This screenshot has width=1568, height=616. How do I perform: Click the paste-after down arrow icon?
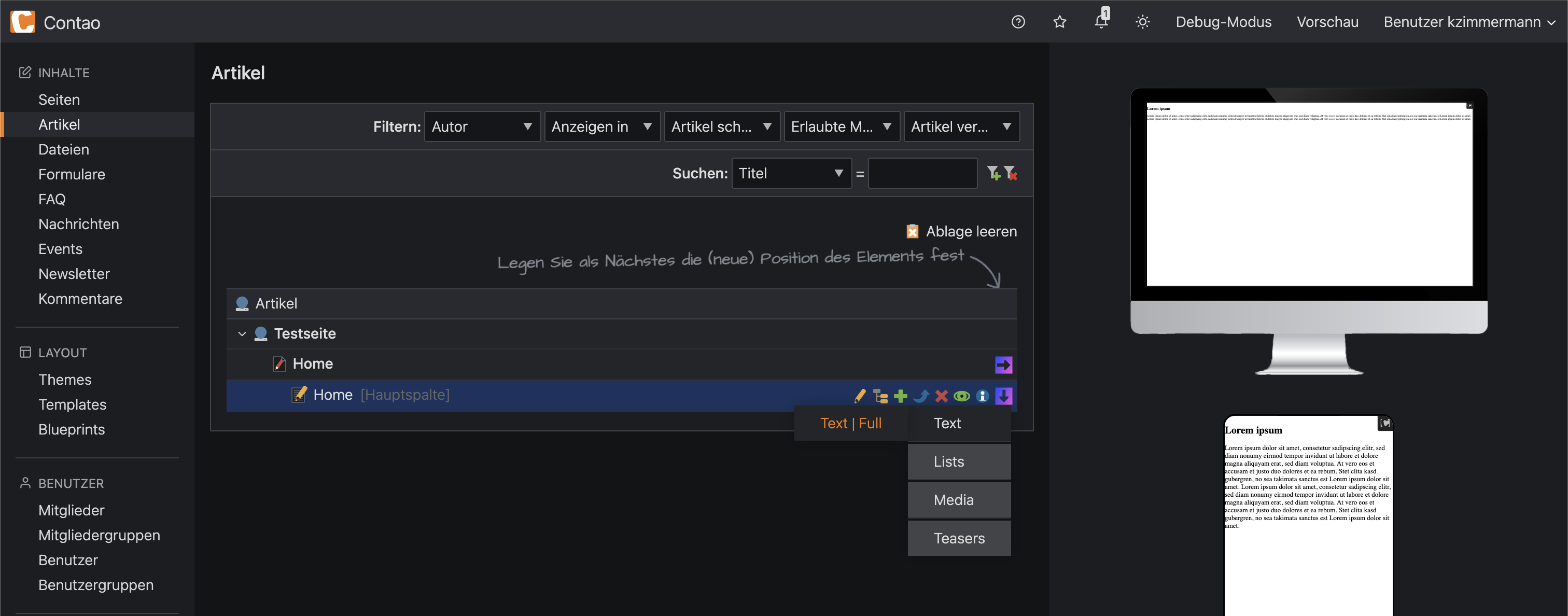pos(1003,396)
